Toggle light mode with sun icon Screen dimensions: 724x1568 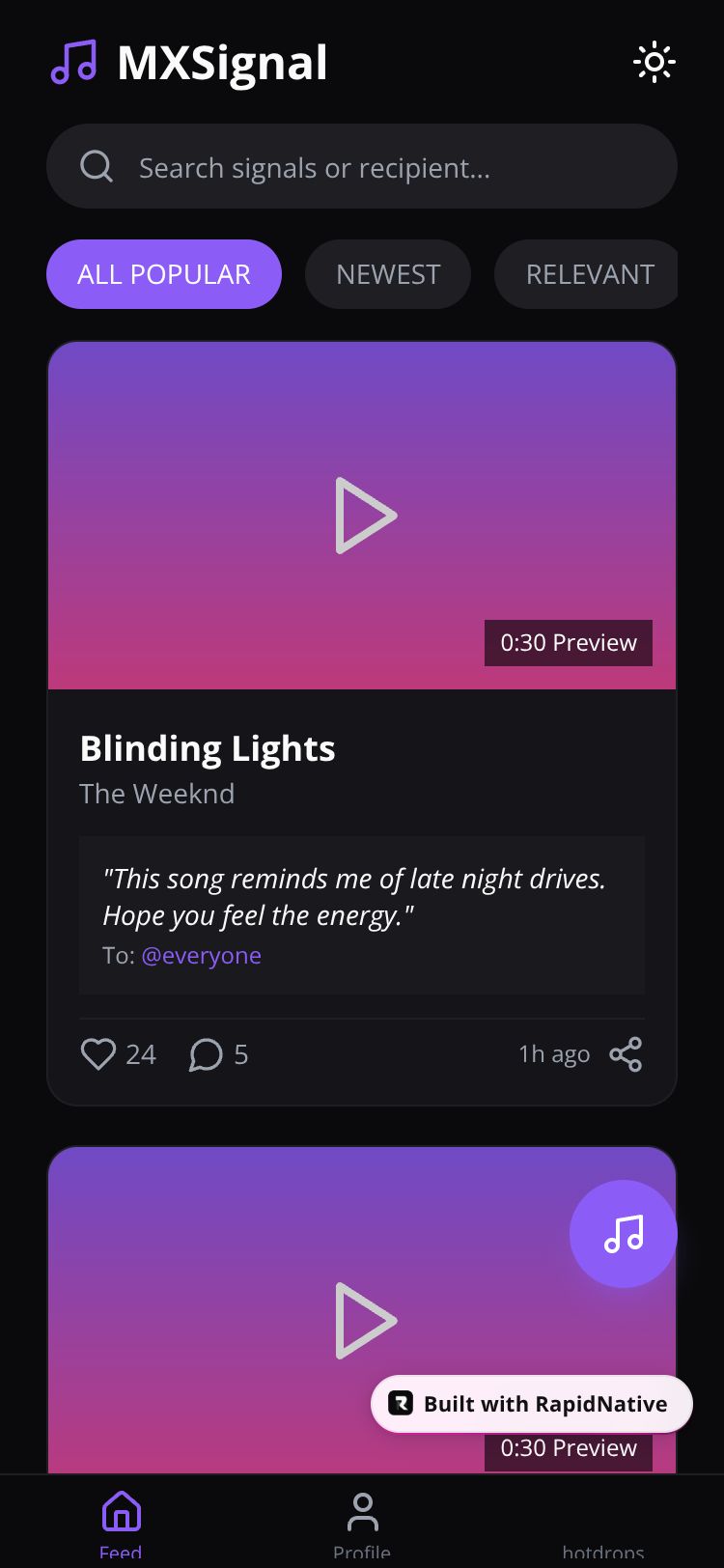654,63
